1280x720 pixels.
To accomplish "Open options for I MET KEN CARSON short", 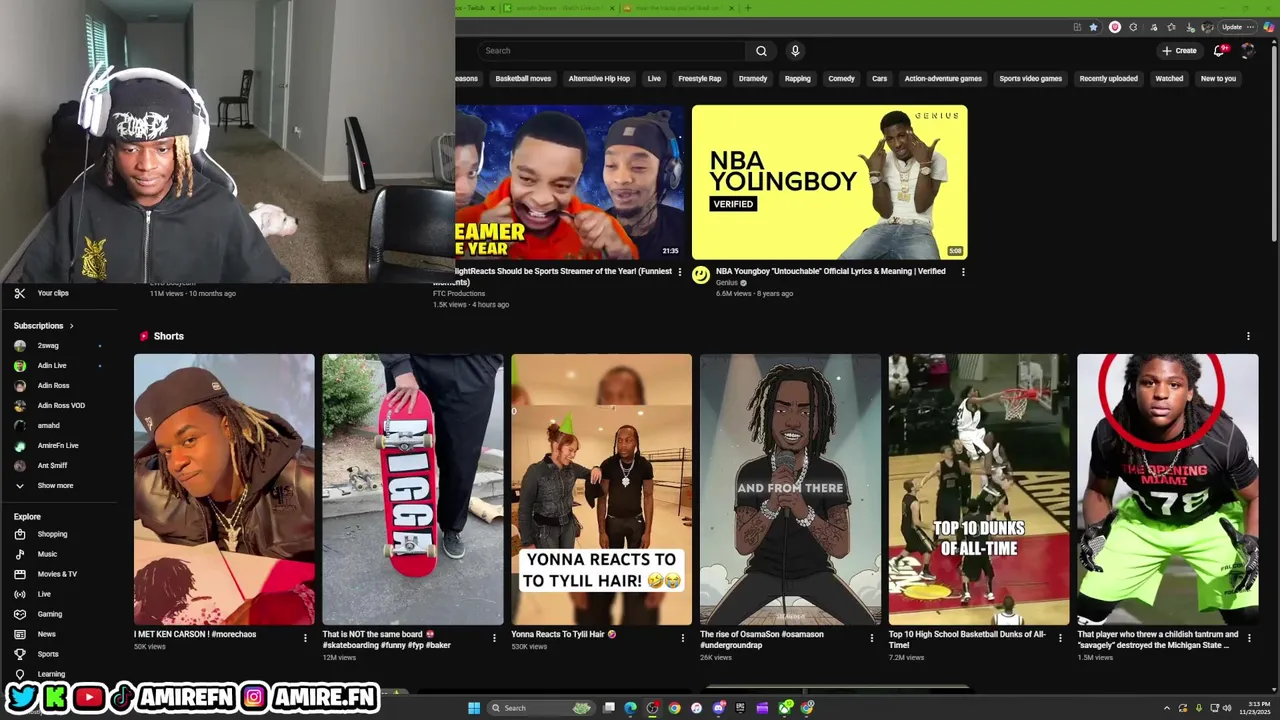I will [305, 638].
